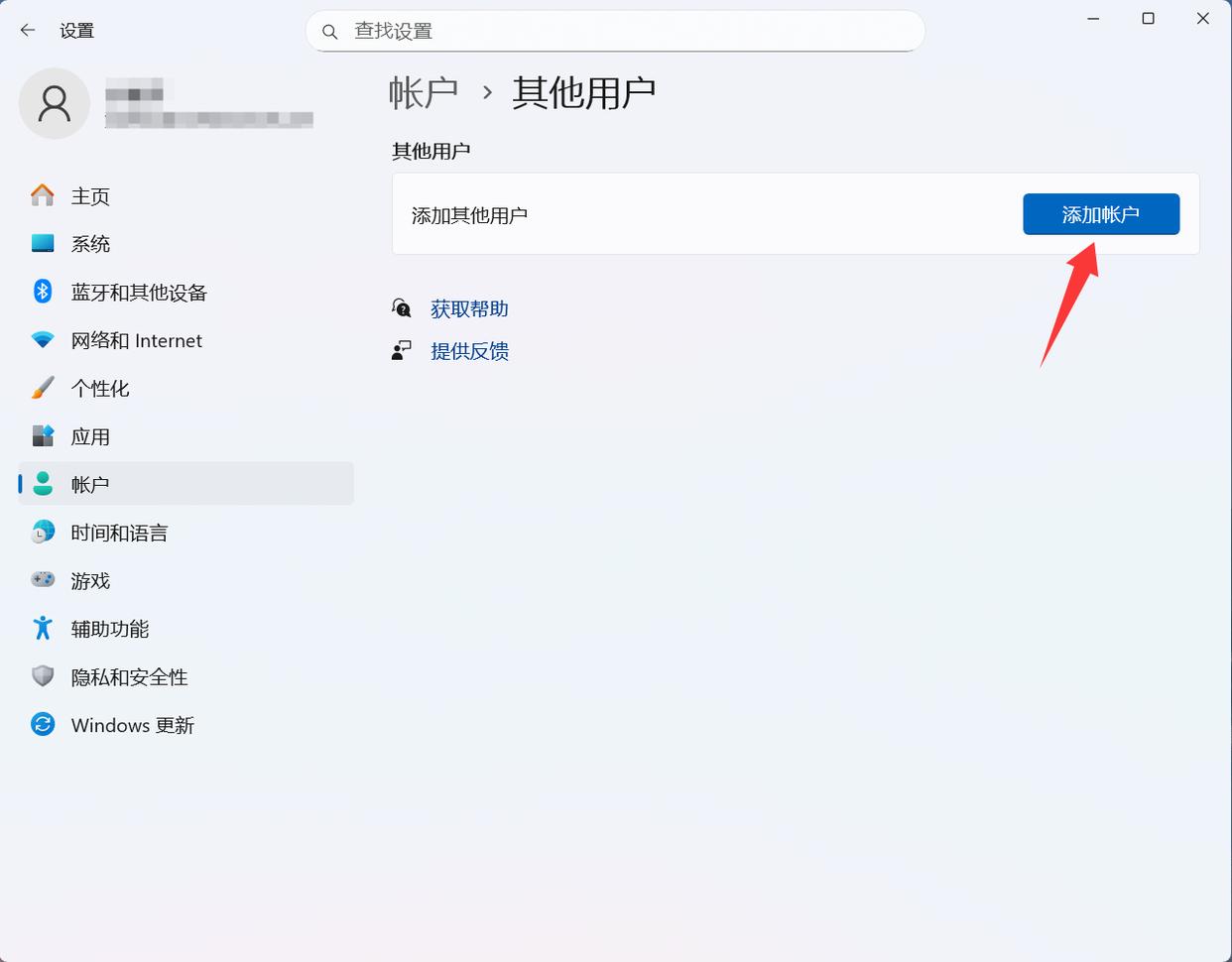Click the 帐户 breadcrumb in the page heading
The height and width of the screenshot is (962, 1232).
424,92
